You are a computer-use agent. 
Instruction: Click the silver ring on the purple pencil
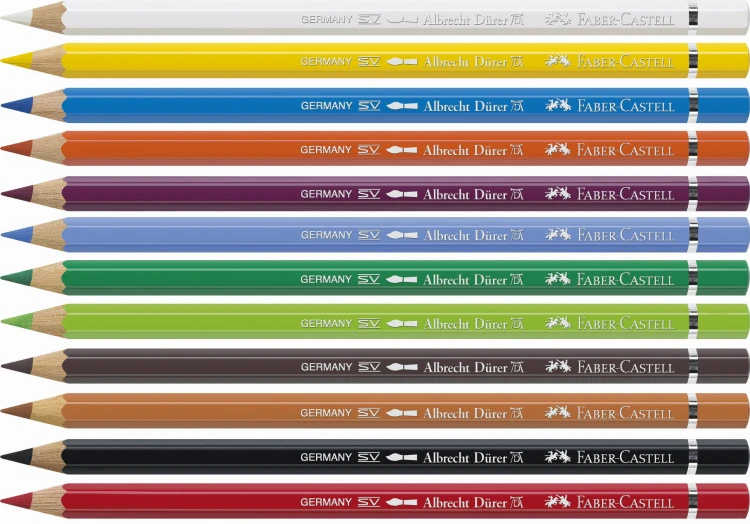click(693, 194)
